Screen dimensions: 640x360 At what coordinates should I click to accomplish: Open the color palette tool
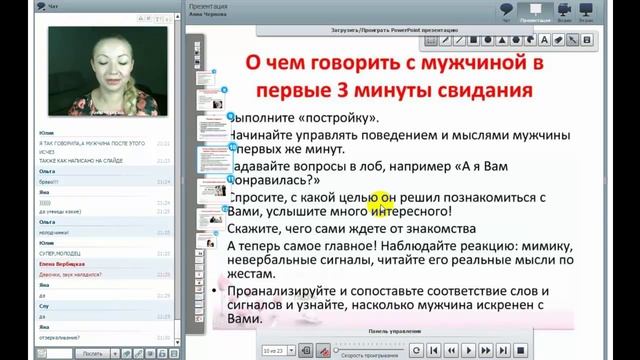[530, 40]
